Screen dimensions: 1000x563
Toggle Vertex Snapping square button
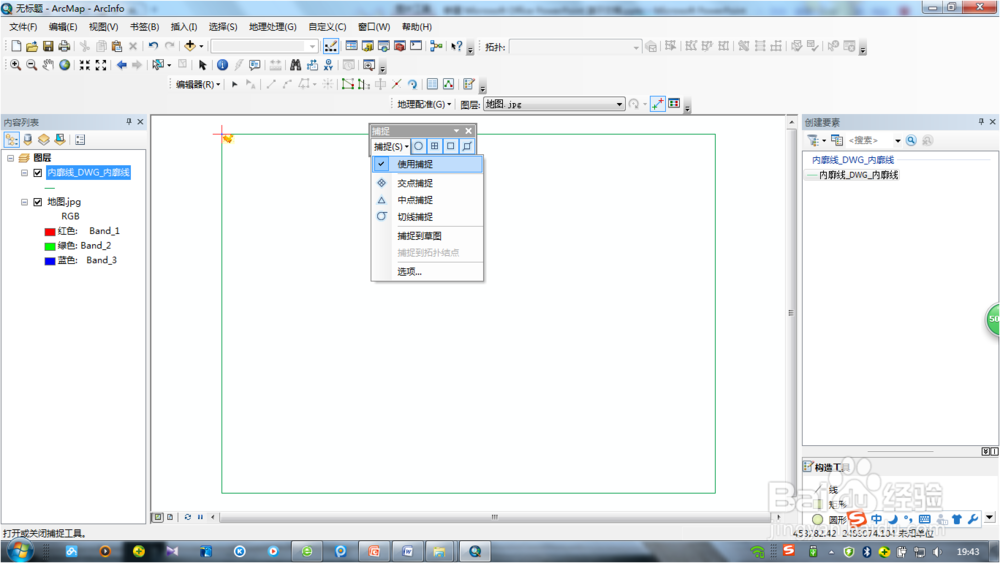451,146
